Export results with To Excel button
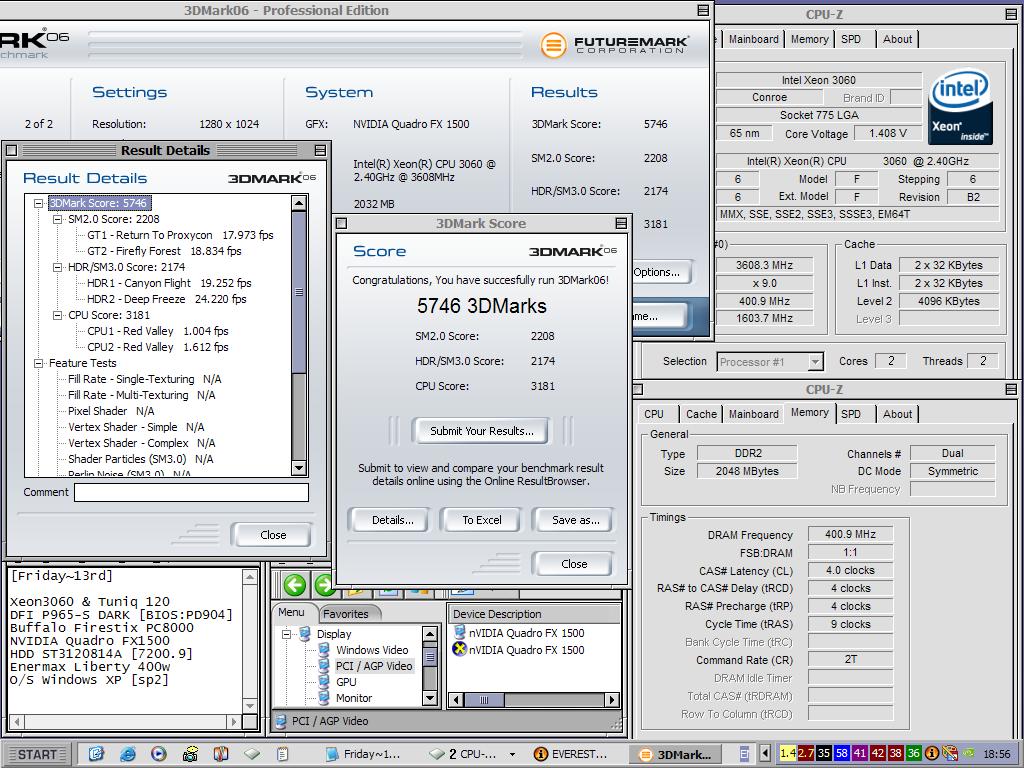The width and height of the screenshot is (1024, 768). pos(482,520)
